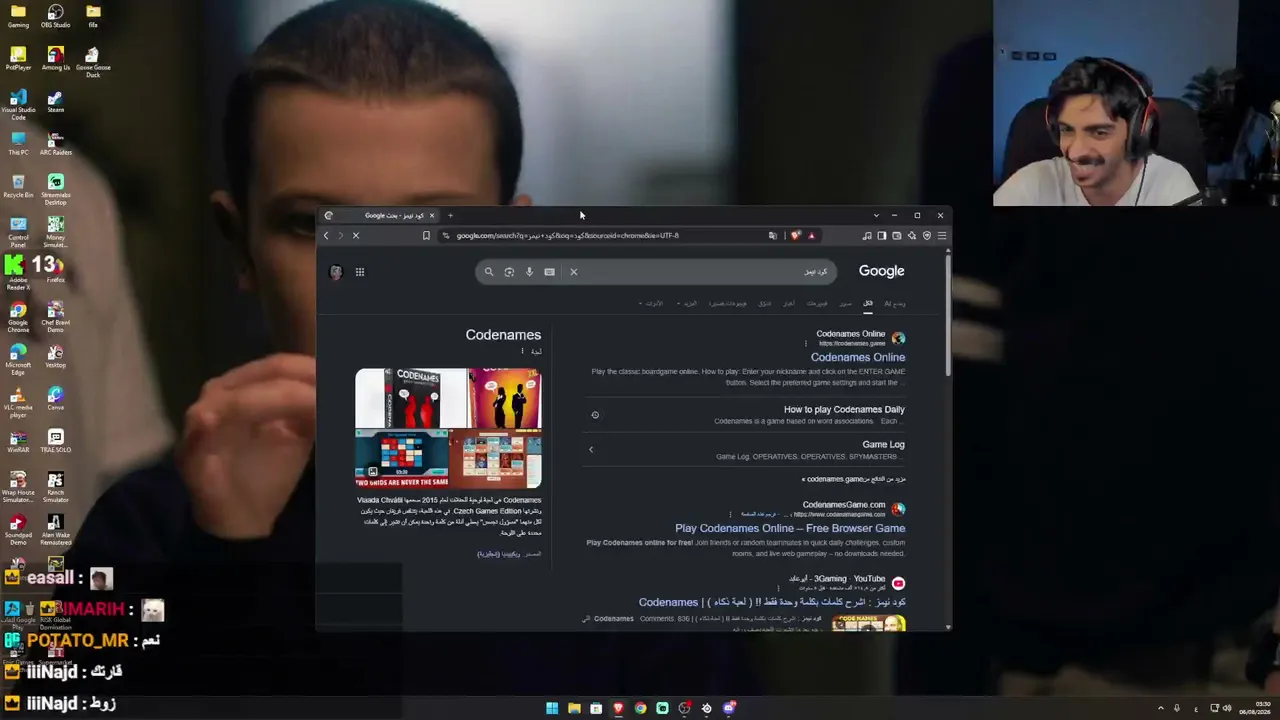The width and height of the screenshot is (1280, 720).
Task: Open Vesktop desktop shortcut
Action: coord(55,356)
